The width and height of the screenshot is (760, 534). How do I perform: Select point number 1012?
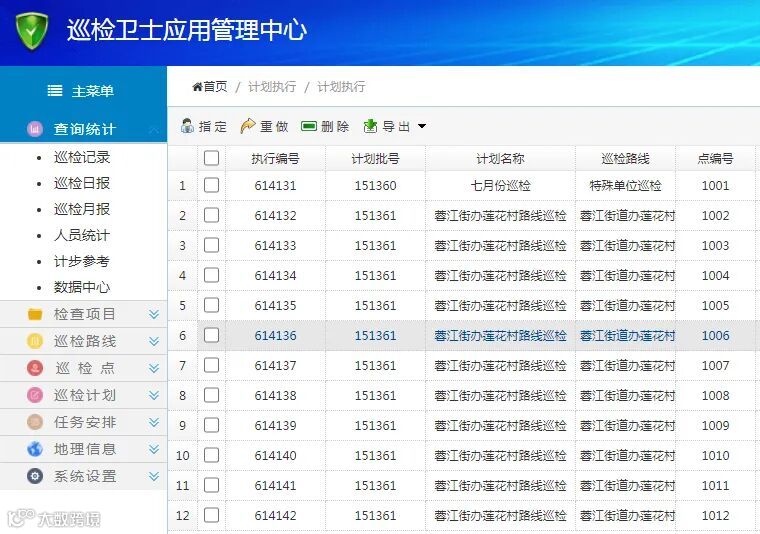point(715,516)
